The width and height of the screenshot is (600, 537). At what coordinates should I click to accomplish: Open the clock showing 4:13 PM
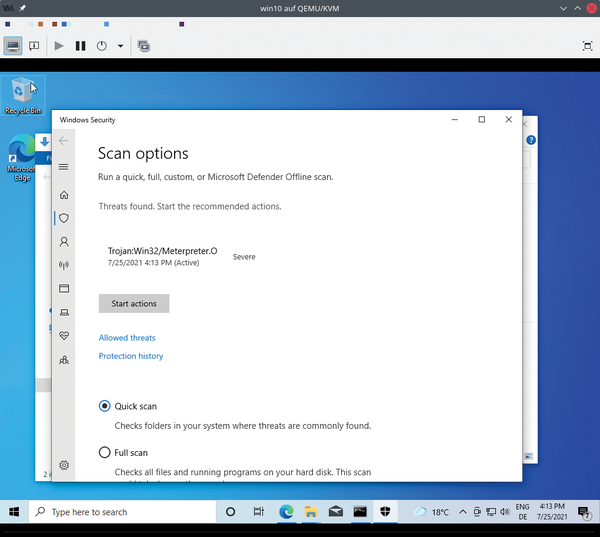pos(552,512)
